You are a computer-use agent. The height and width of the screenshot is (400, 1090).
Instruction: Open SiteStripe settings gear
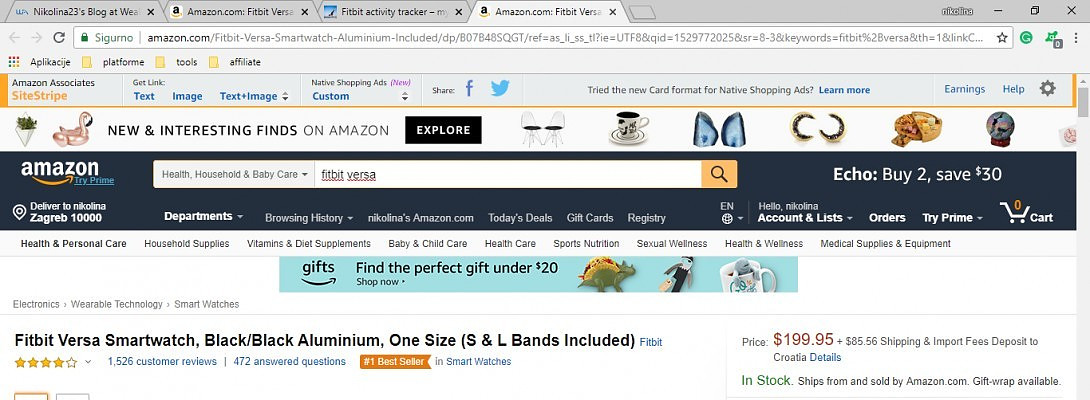[1047, 89]
